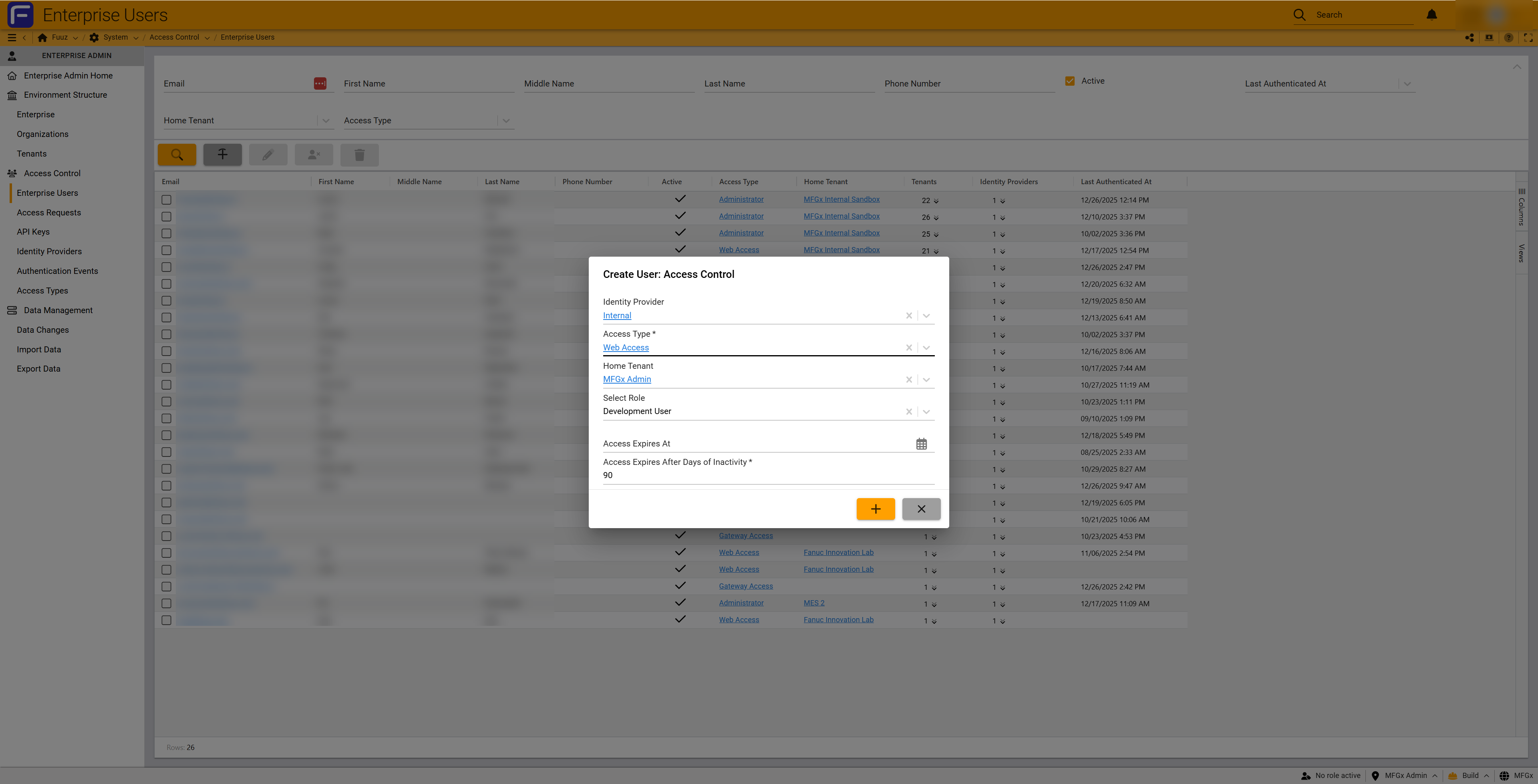
Task: Click the orange plus create button in dialog
Action: pos(875,509)
